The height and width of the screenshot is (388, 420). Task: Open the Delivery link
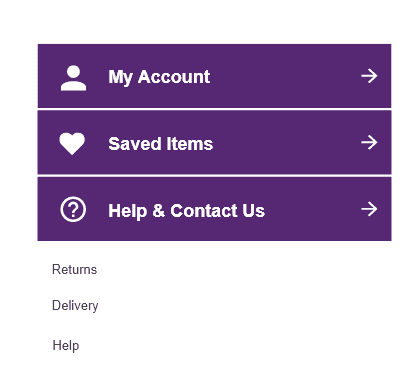click(75, 306)
